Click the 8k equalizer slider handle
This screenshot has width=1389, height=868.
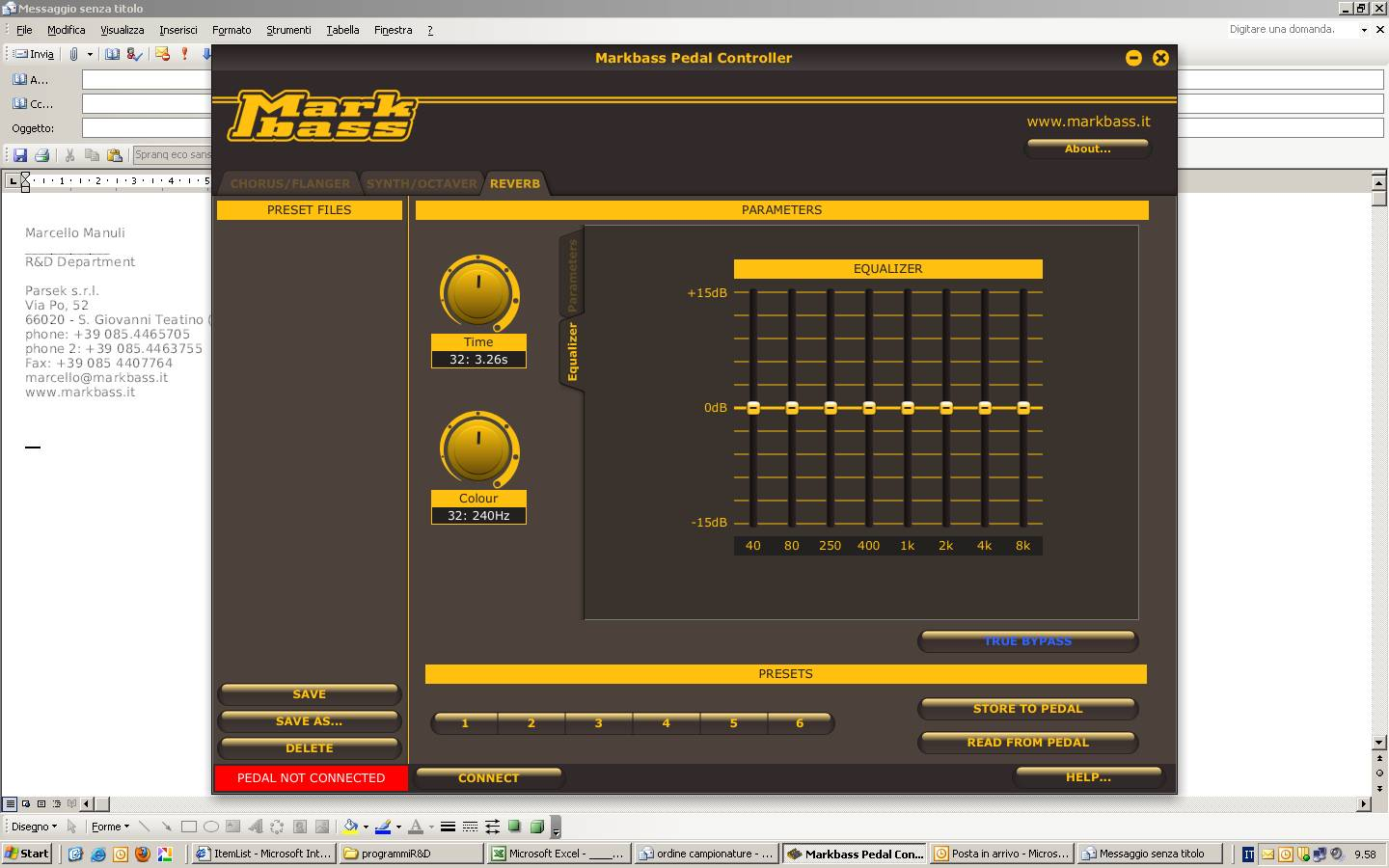pyautogui.click(x=1023, y=408)
